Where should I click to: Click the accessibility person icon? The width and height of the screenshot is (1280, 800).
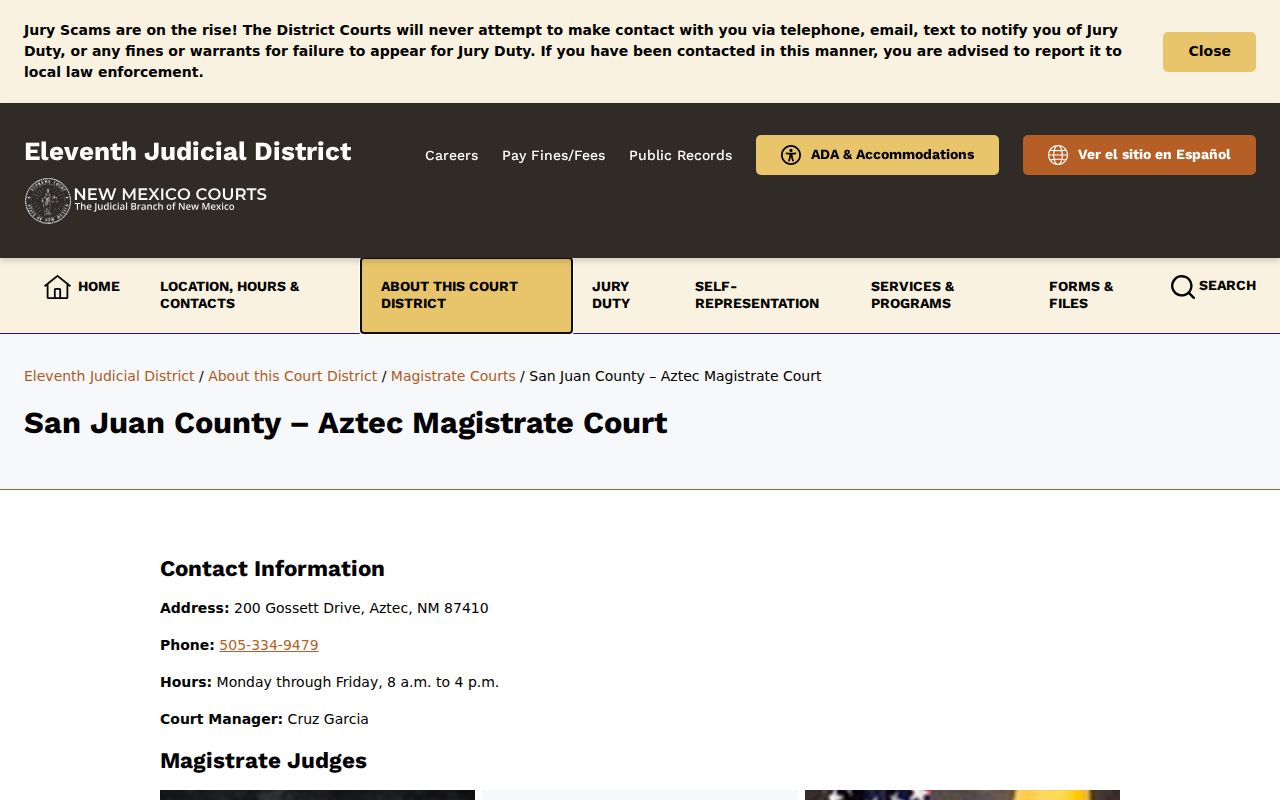(791, 155)
